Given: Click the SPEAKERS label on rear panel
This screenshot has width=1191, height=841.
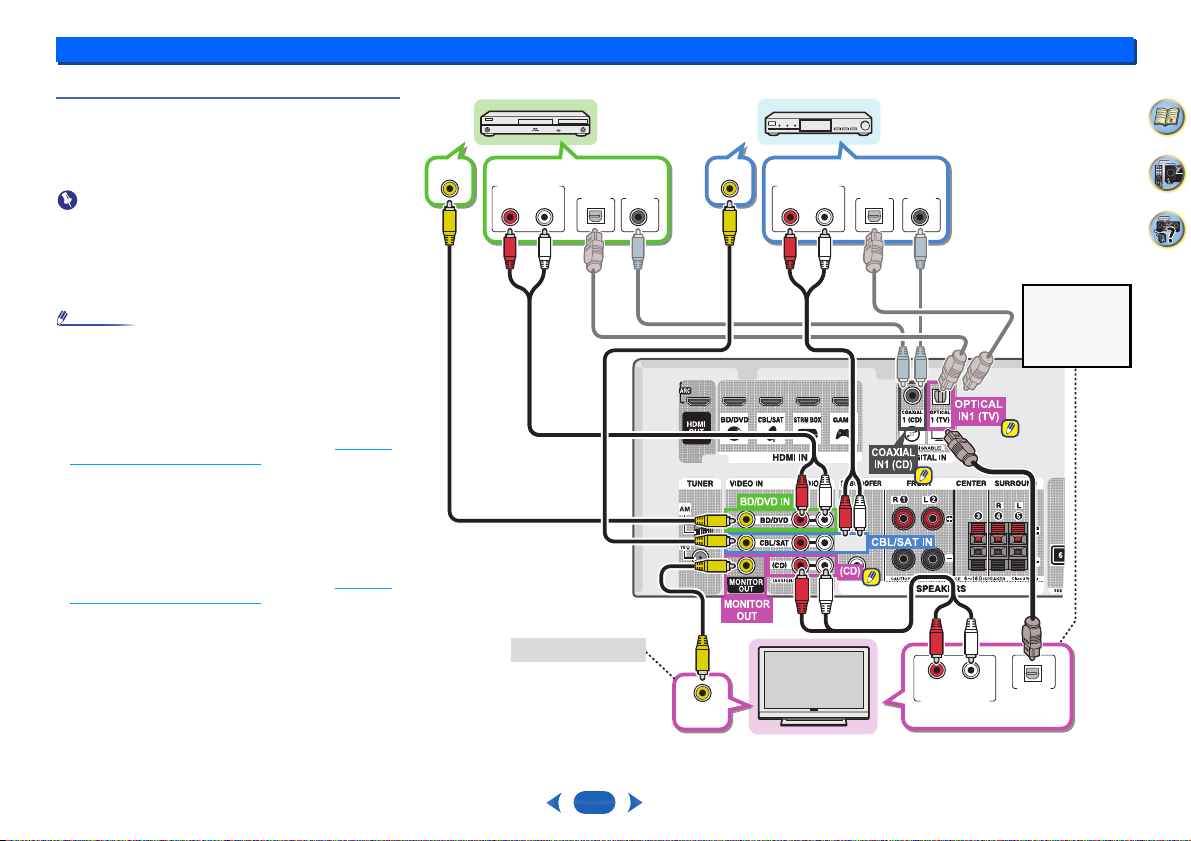Looking at the screenshot, I should pos(941,589).
